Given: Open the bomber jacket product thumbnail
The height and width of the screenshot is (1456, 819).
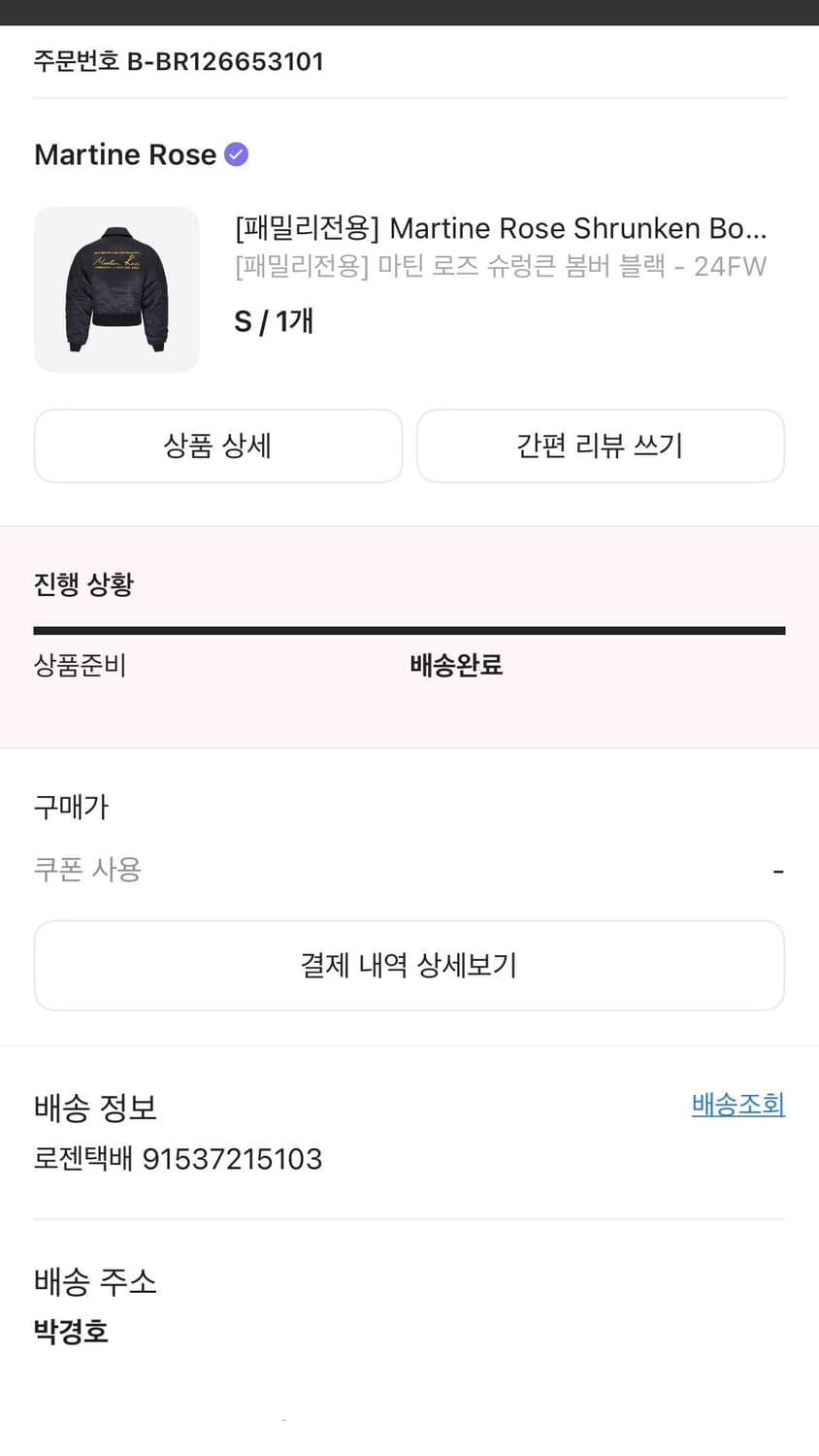Looking at the screenshot, I should (x=116, y=289).
